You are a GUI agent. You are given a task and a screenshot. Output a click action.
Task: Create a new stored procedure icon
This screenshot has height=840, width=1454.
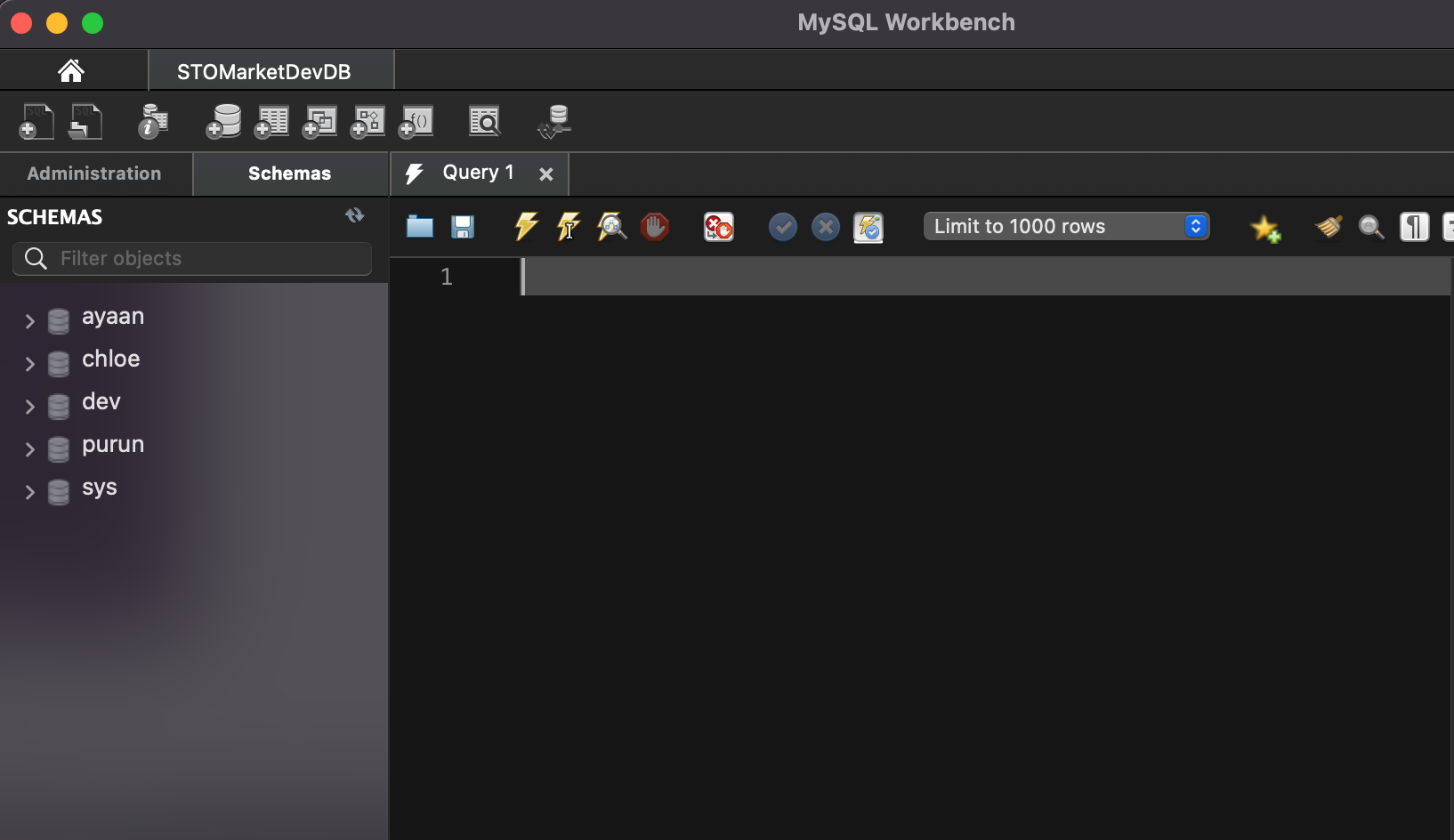point(368,121)
